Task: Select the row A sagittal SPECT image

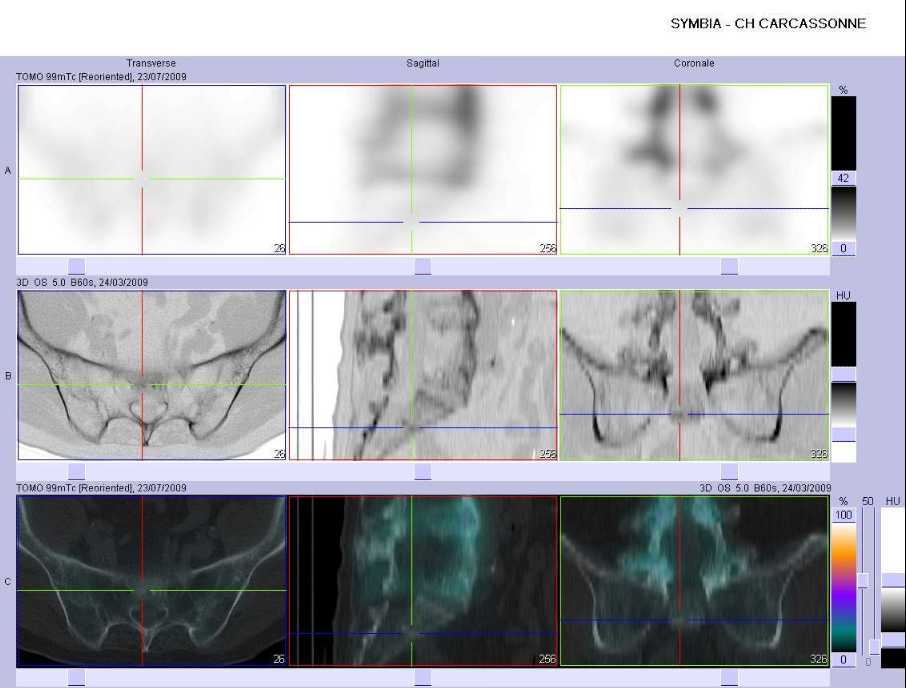Action: coord(423,170)
